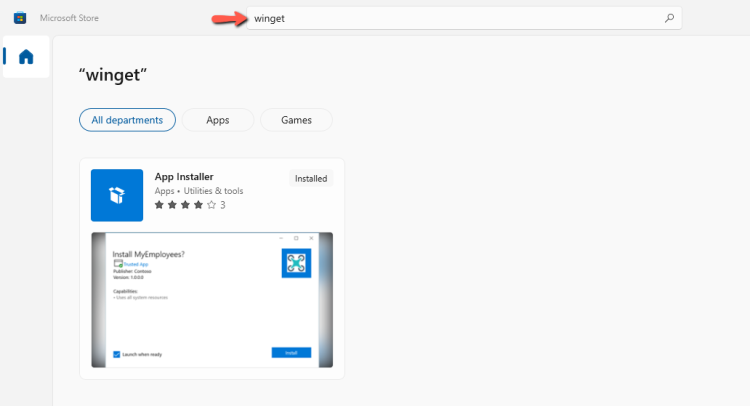Focus the search box containing winget
This screenshot has height=406, width=750.
[x=450, y=18]
